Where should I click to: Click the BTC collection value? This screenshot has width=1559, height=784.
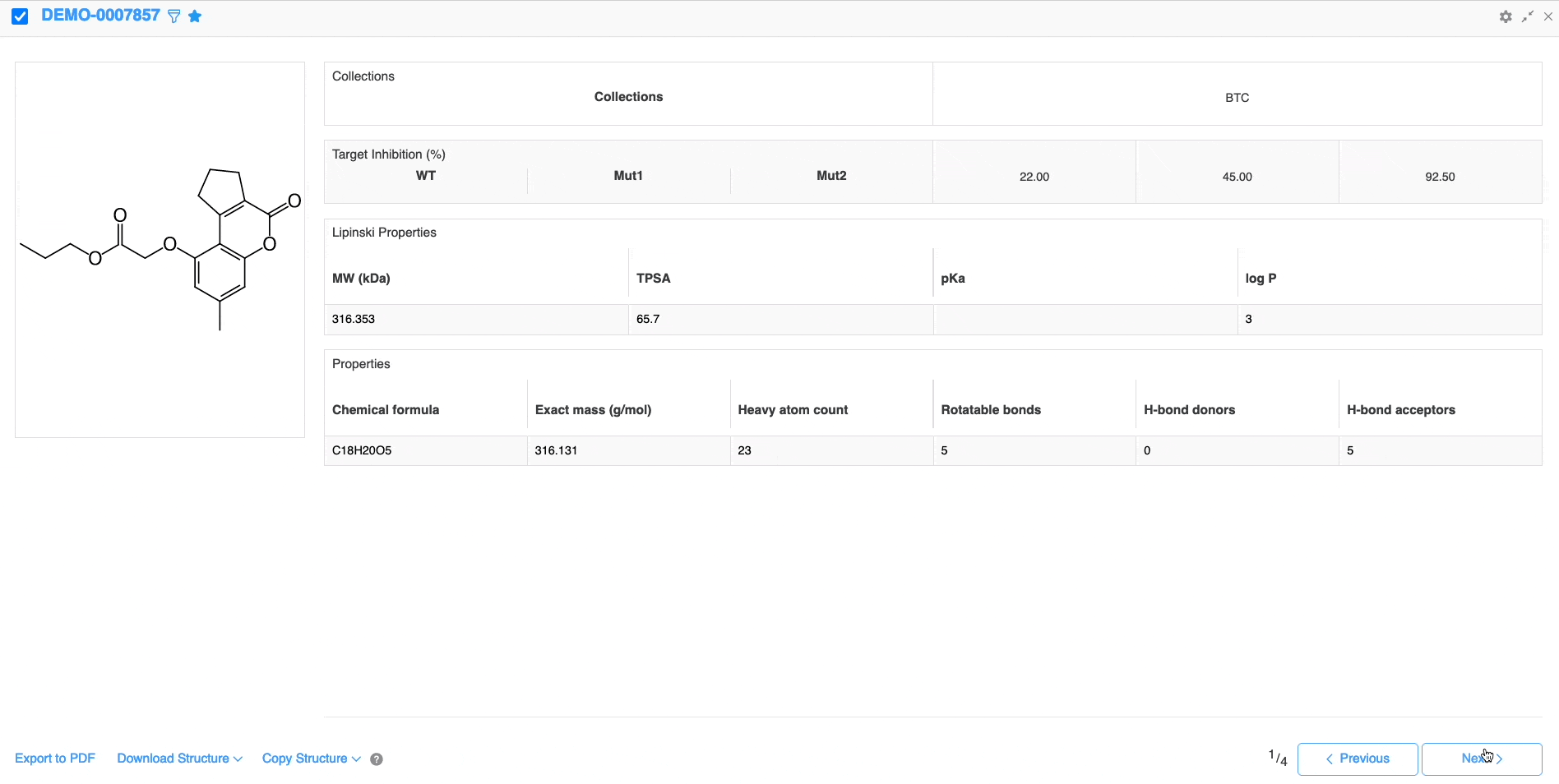pyautogui.click(x=1237, y=98)
